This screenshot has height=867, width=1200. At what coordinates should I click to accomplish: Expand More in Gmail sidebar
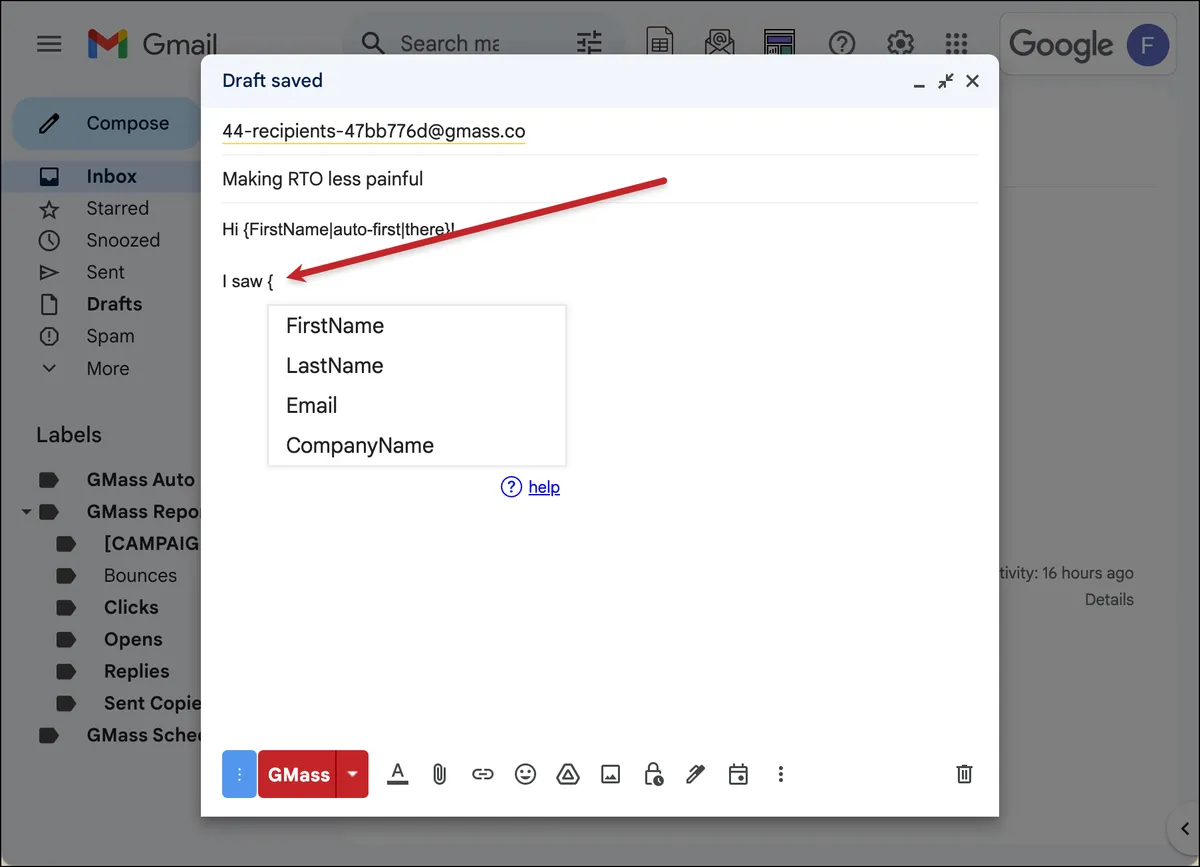coord(108,368)
